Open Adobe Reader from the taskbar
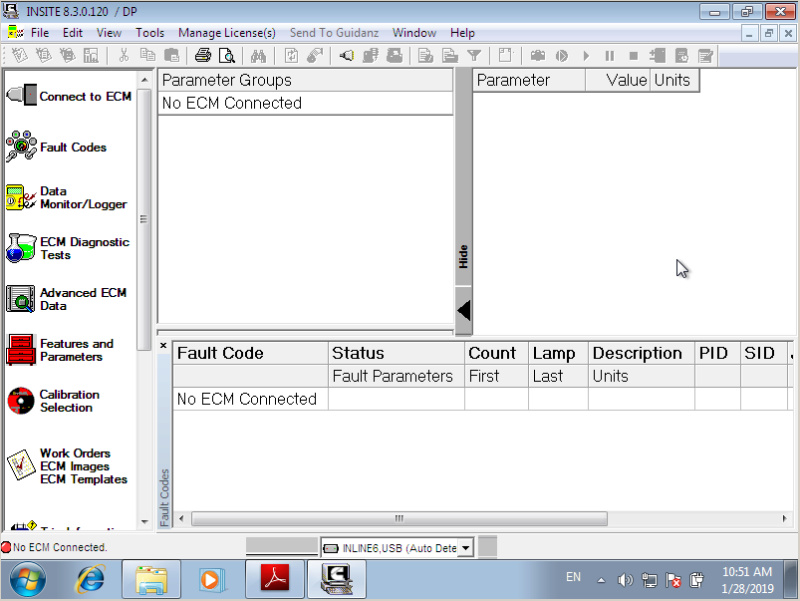The image size is (800, 601). pos(275,580)
